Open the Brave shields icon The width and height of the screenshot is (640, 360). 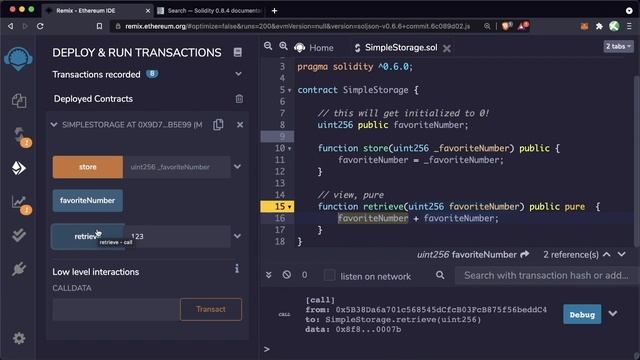click(507, 26)
